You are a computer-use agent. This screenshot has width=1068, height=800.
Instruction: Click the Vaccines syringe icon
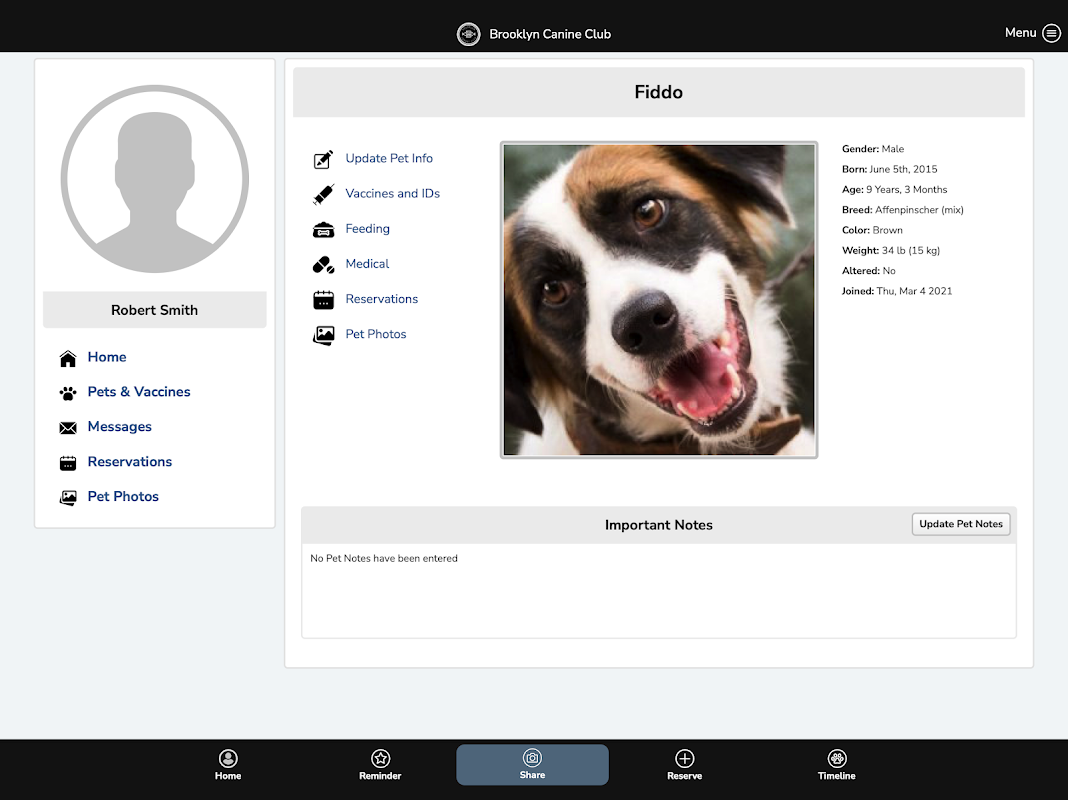tap(323, 194)
